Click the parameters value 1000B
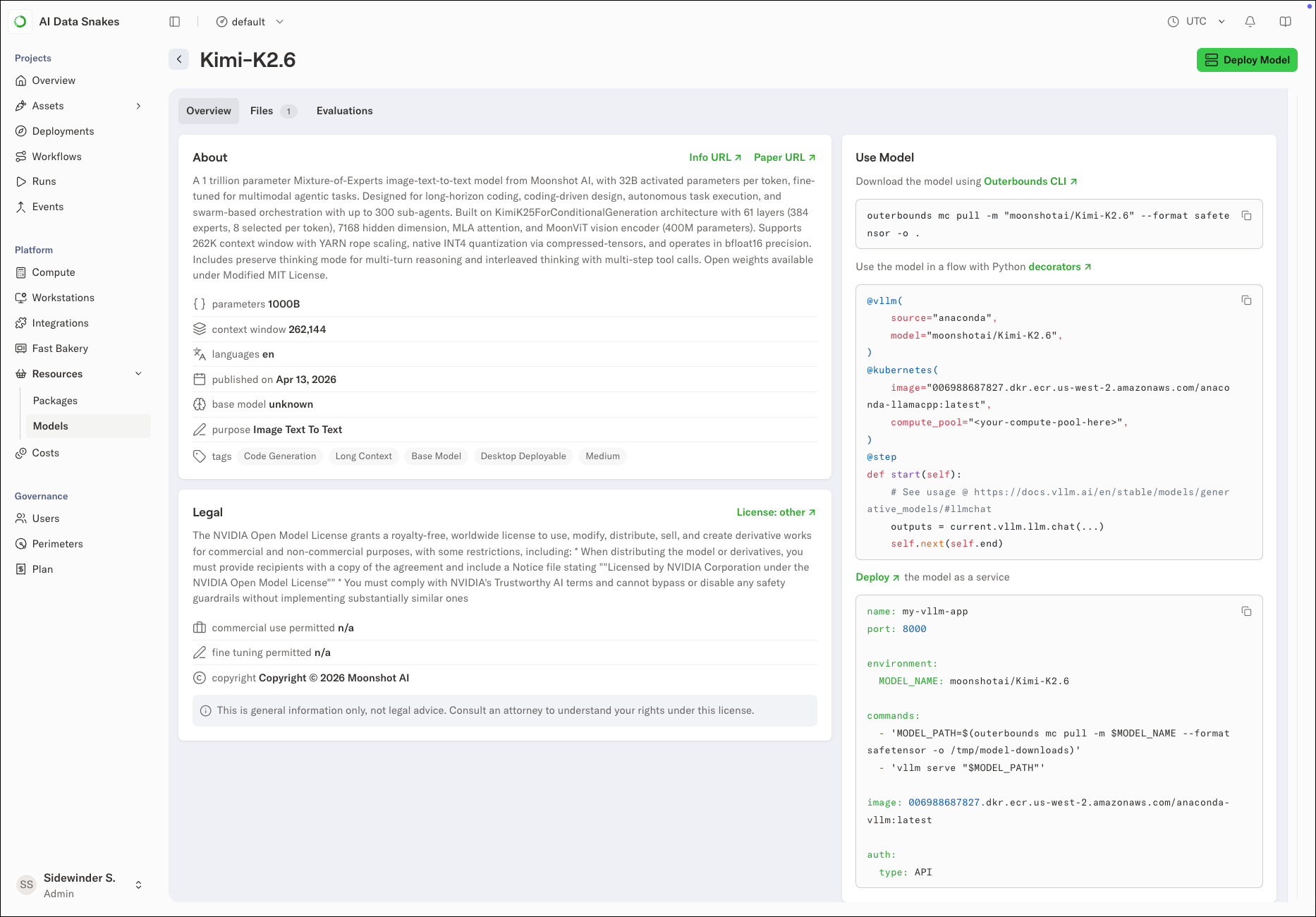 tap(284, 304)
